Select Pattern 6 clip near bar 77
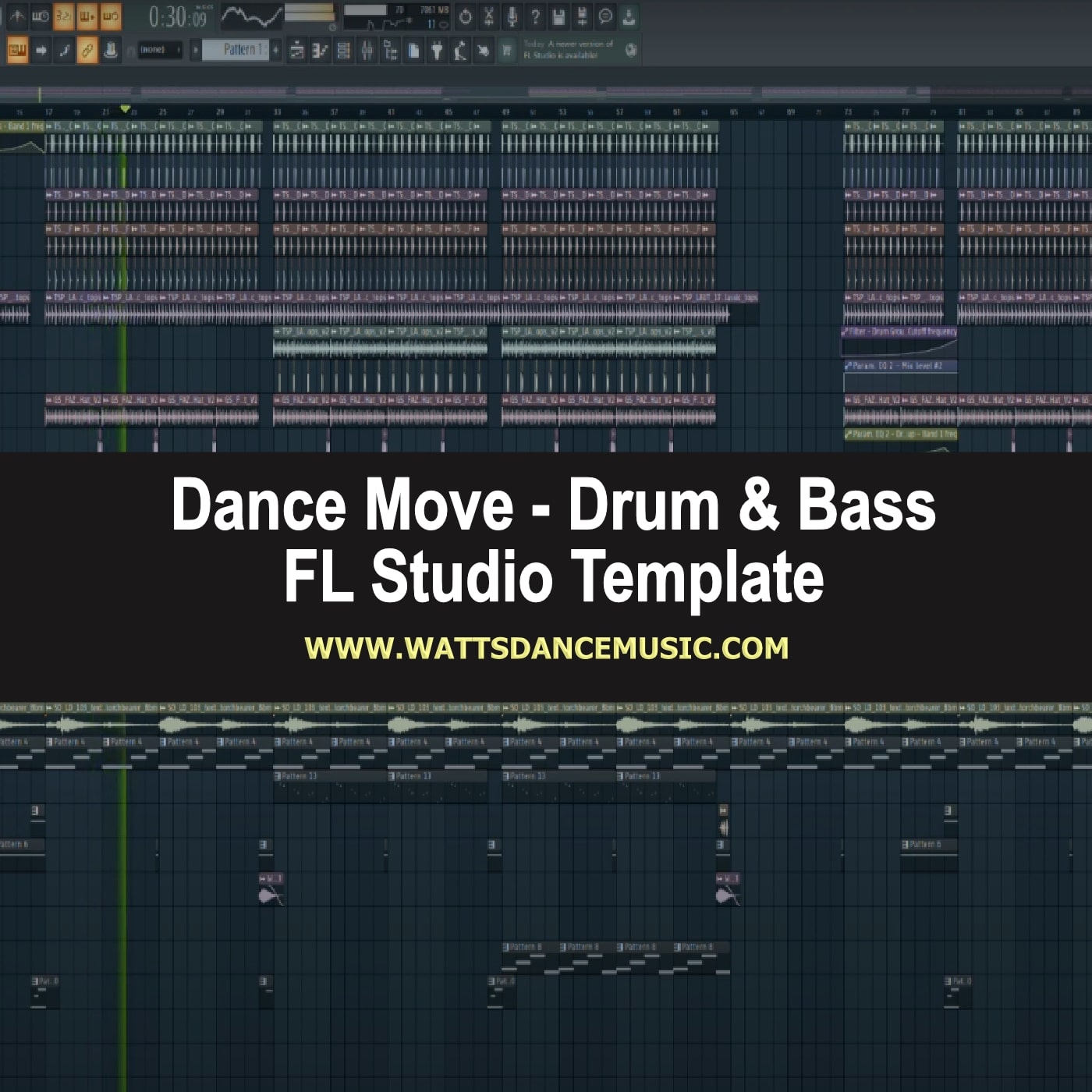 coord(928,854)
